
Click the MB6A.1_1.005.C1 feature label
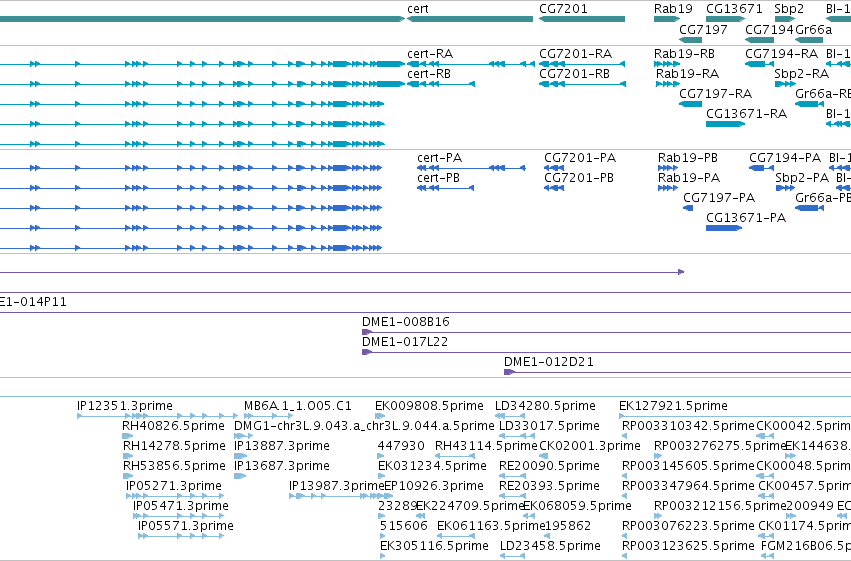coord(297,406)
